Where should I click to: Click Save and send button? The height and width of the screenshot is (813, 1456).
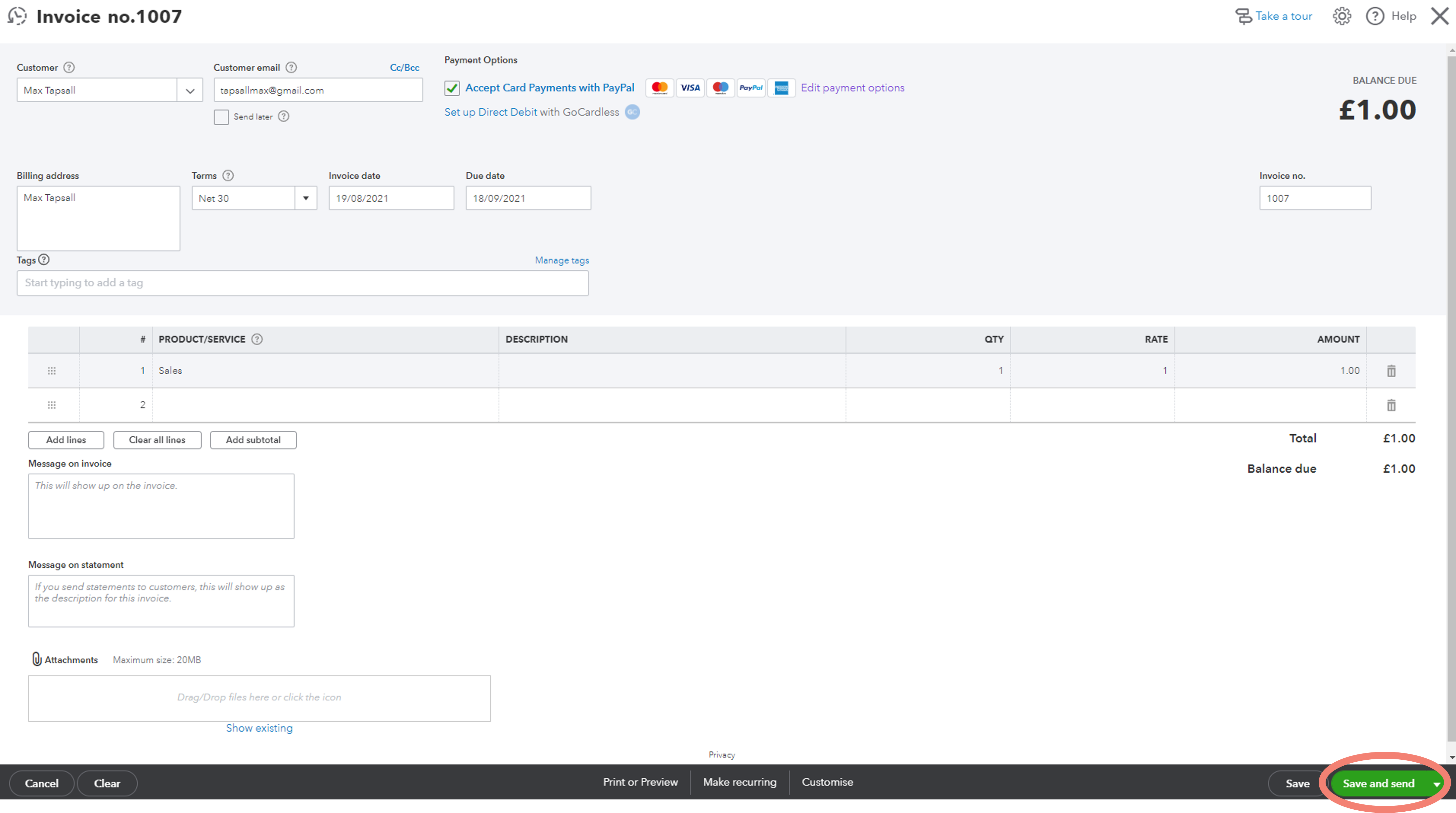coord(1378,783)
